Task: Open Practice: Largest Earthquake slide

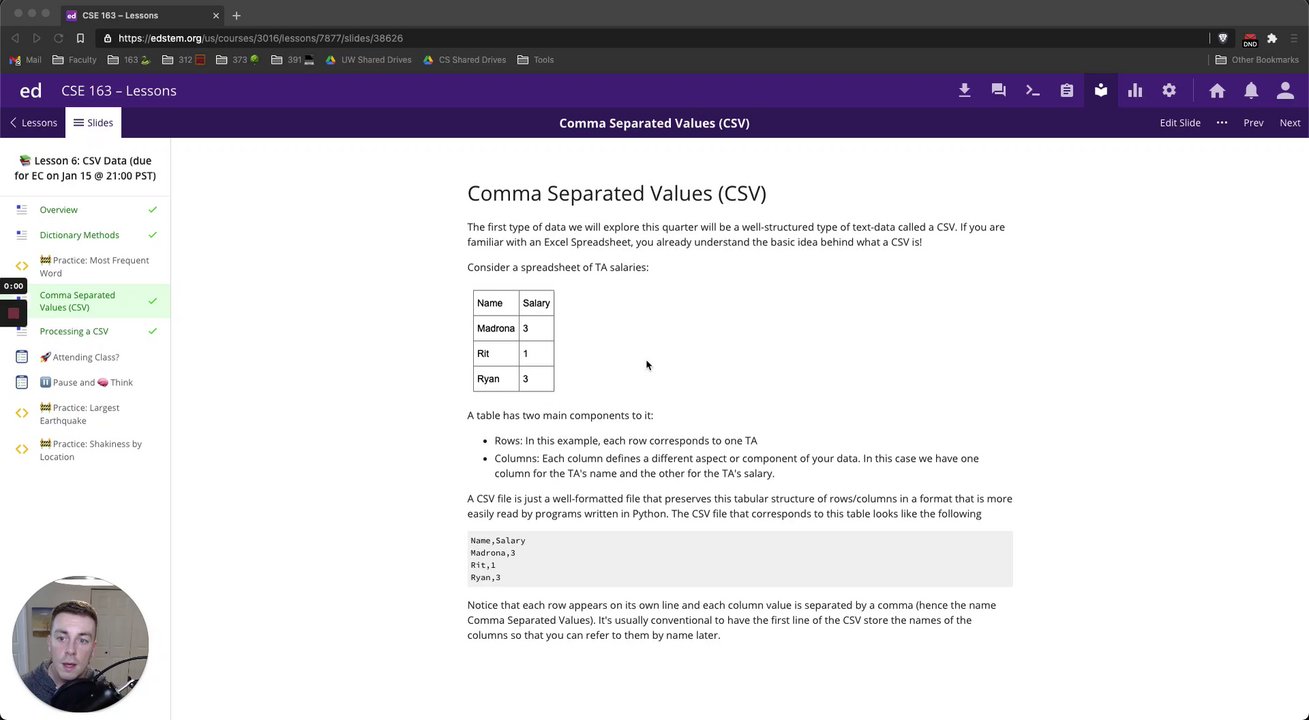Action: coord(79,414)
